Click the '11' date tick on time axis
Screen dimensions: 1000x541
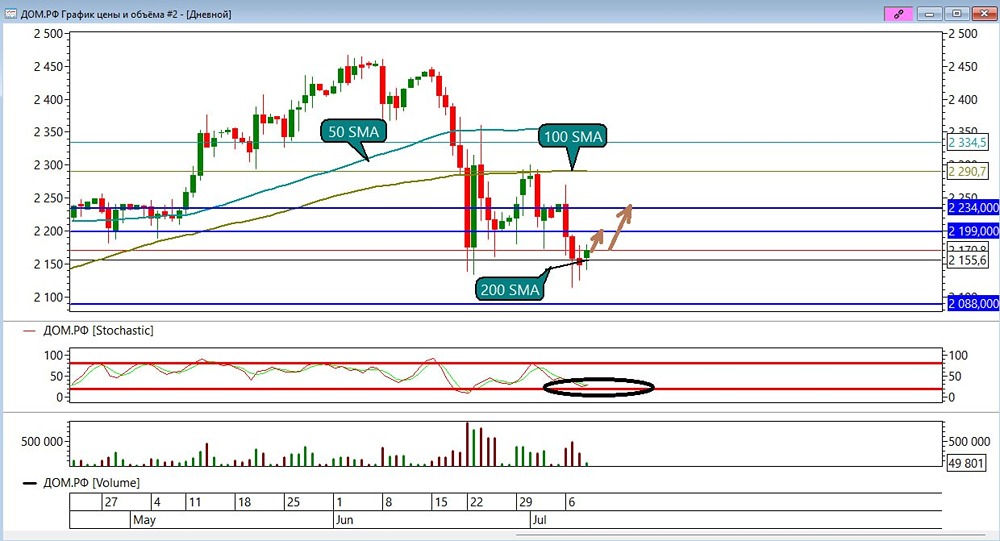click(195, 502)
